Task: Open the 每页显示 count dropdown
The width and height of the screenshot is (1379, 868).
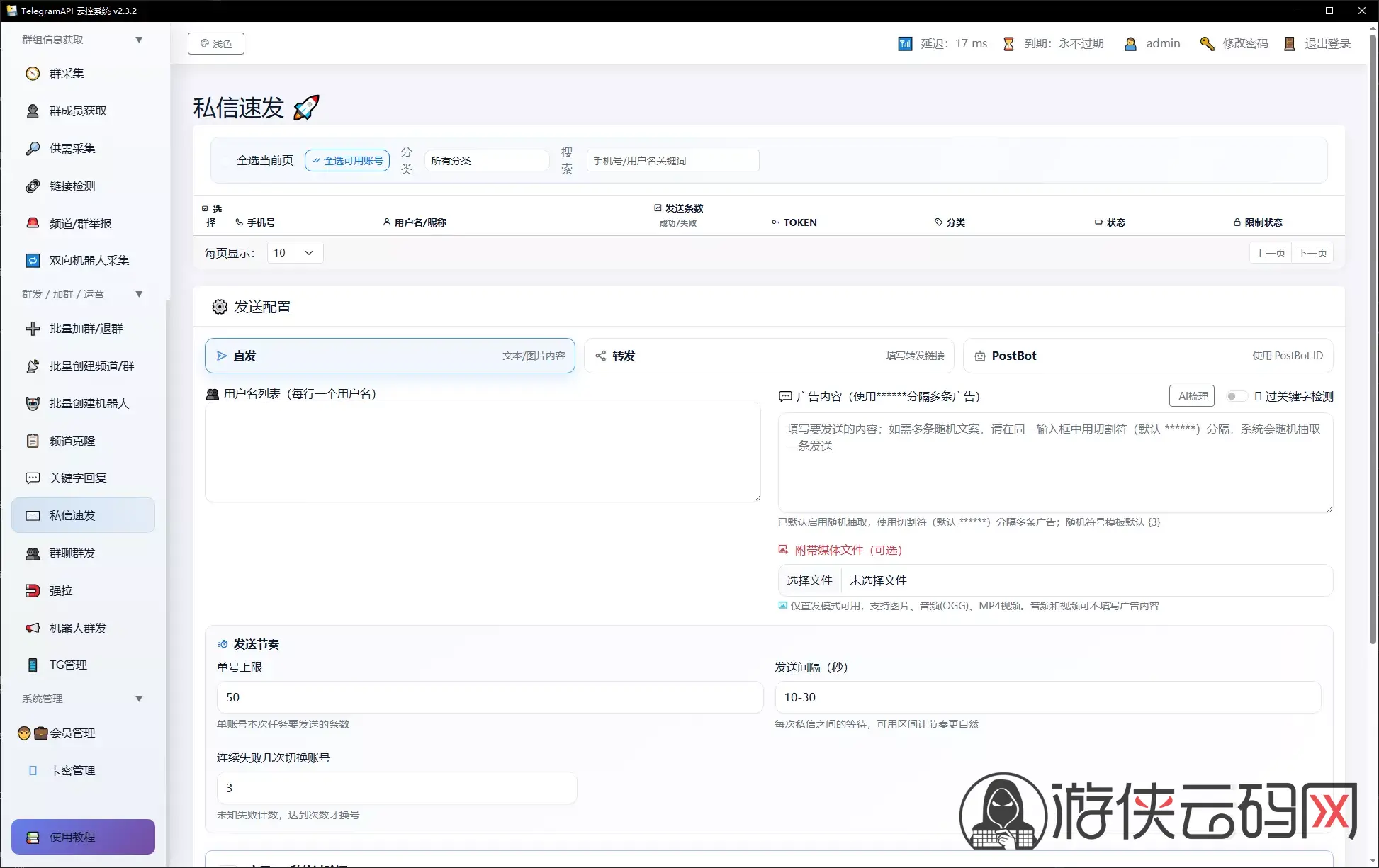Action: [x=295, y=253]
